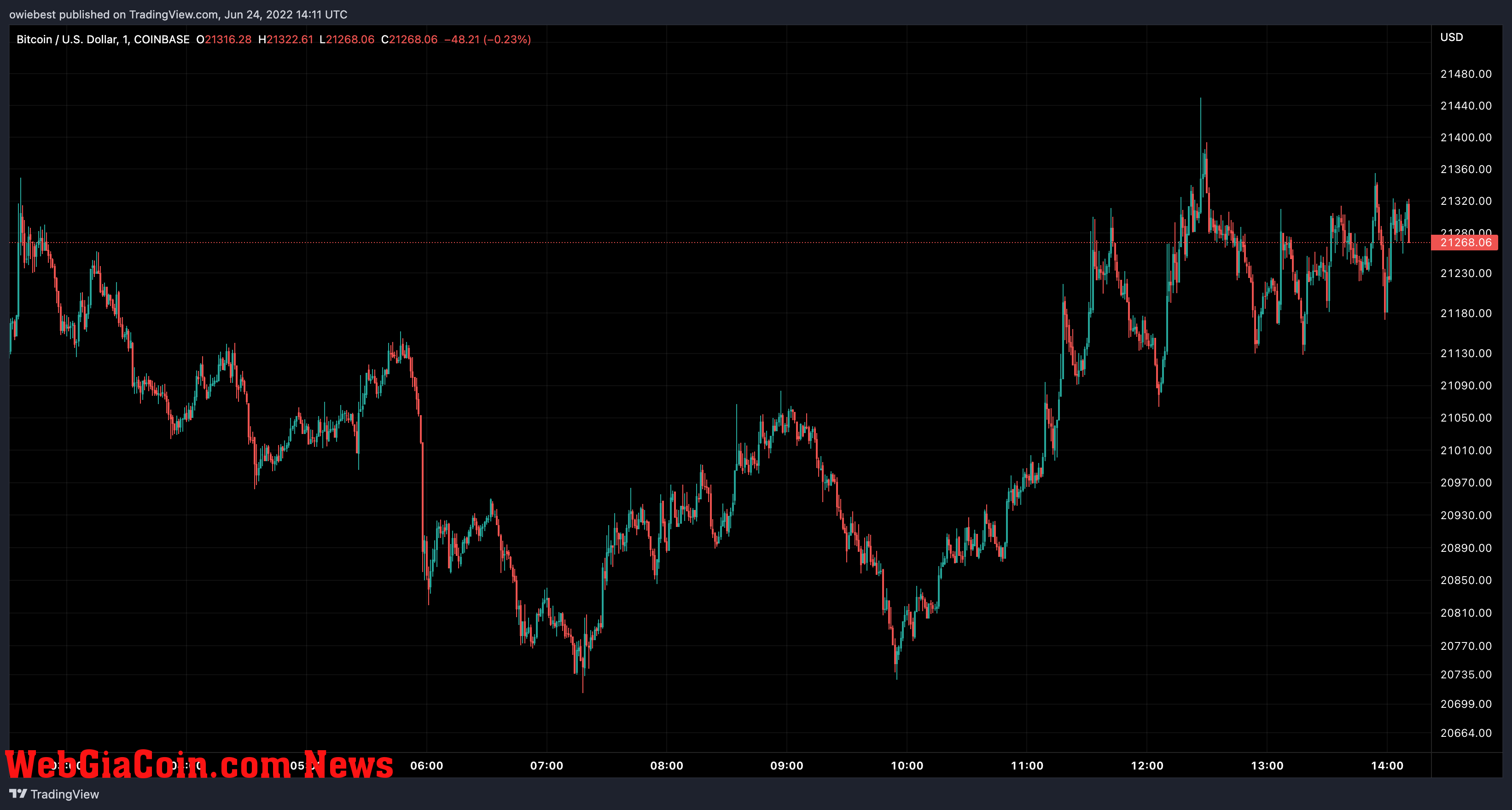Click the 21230.00 price axis label
This screenshot has width=1512, height=810.
(1465, 273)
